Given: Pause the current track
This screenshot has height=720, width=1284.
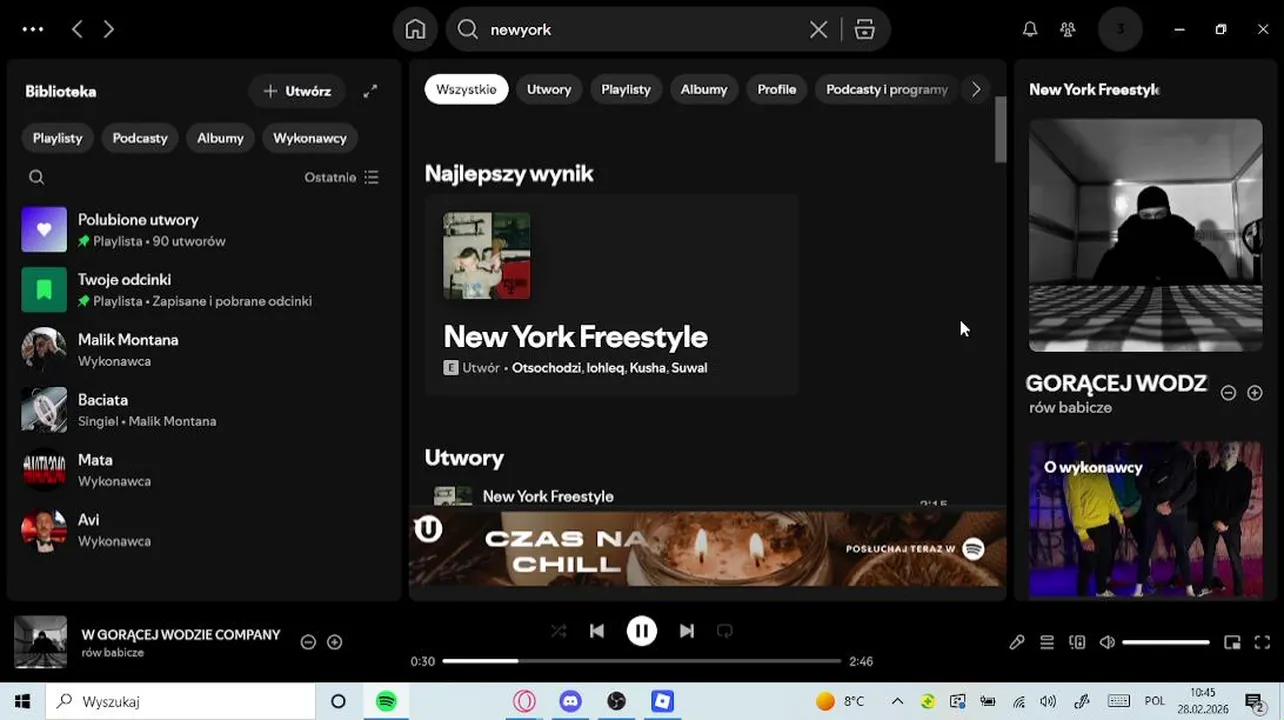Looking at the screenshot, I should coord(642,631).
